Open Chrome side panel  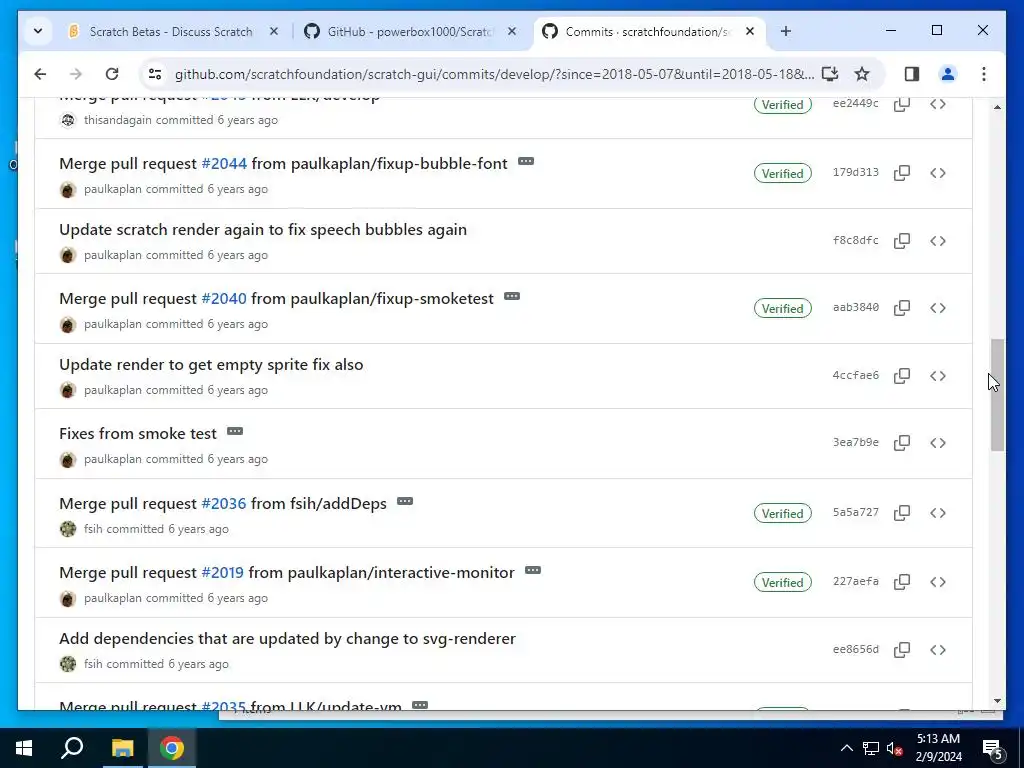coord(912,74)
